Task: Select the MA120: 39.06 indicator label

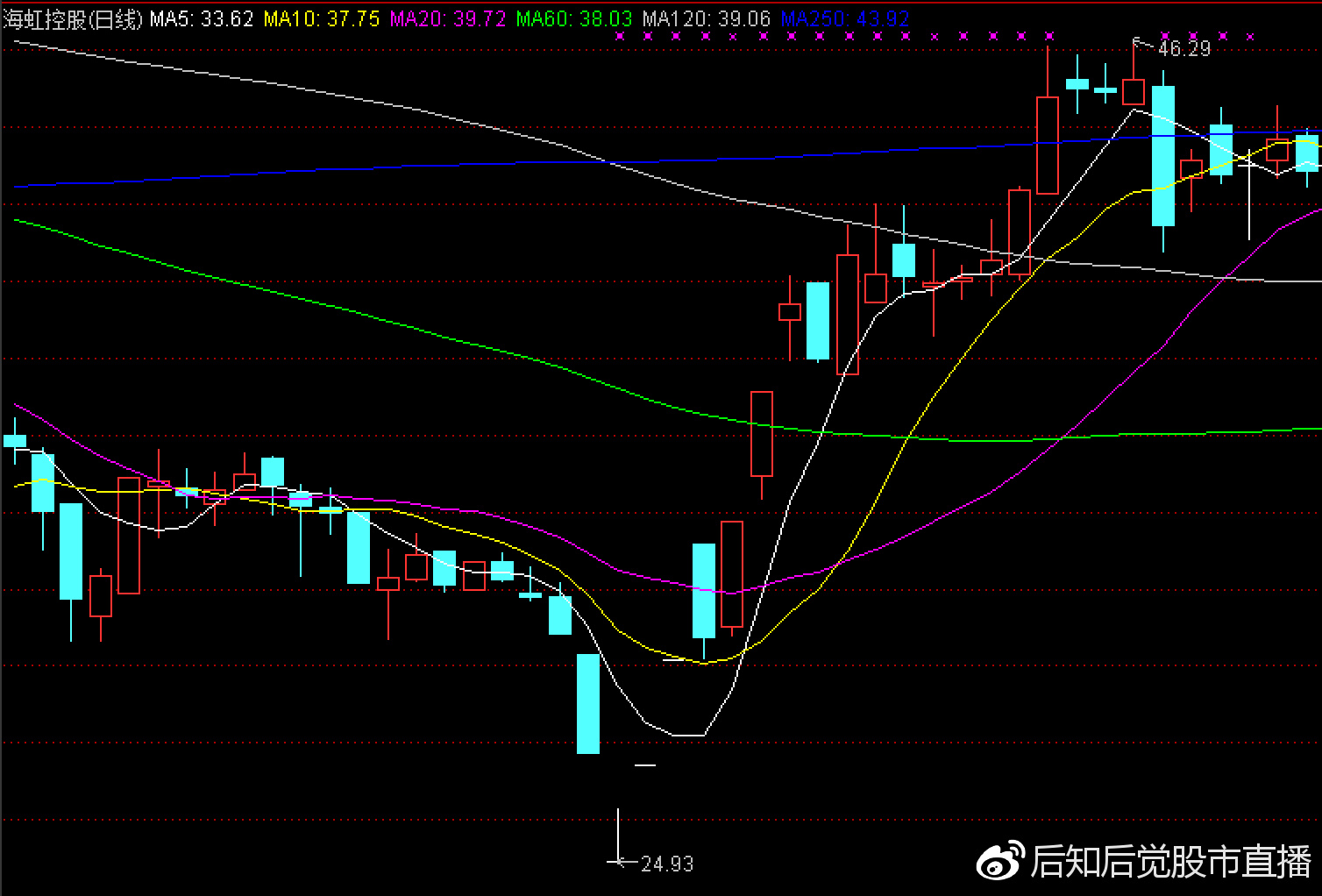Action: click(707, 18)
